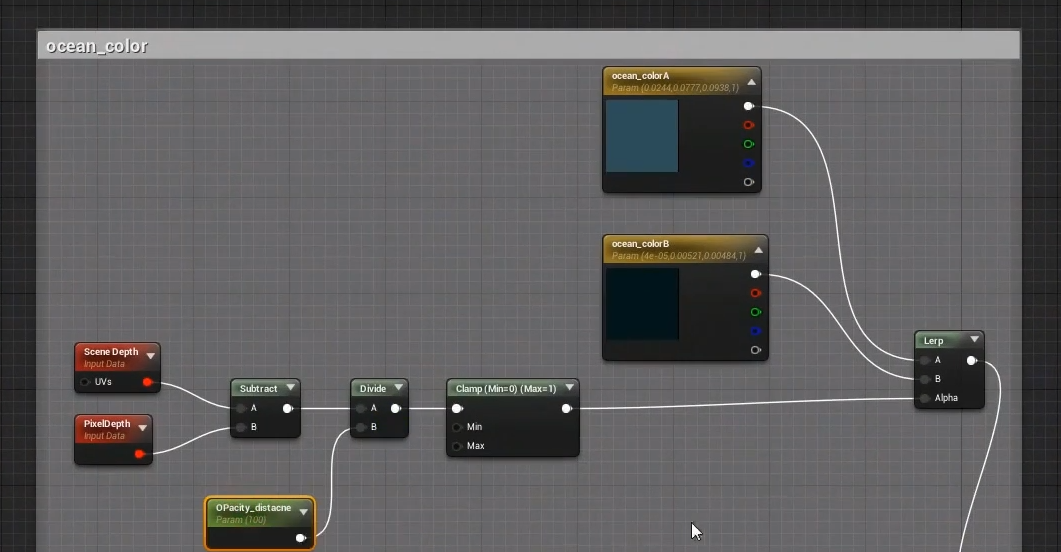This screenshot has width=1061, height=552.
Task: Expand the Divide node arrow
Action: click(x=399, y=388)
